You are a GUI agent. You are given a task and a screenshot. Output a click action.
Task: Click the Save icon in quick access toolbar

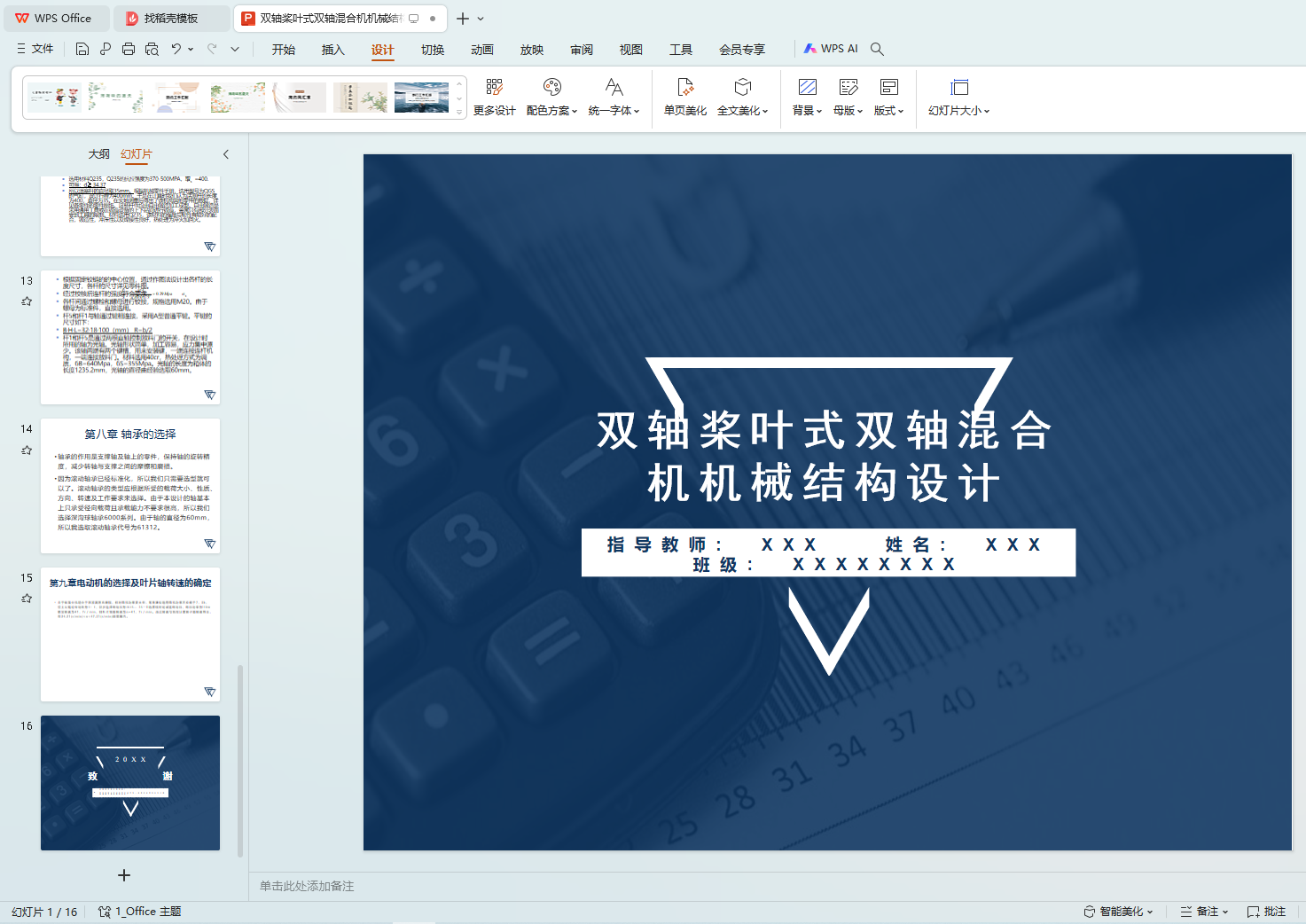[x=82, y=49]
